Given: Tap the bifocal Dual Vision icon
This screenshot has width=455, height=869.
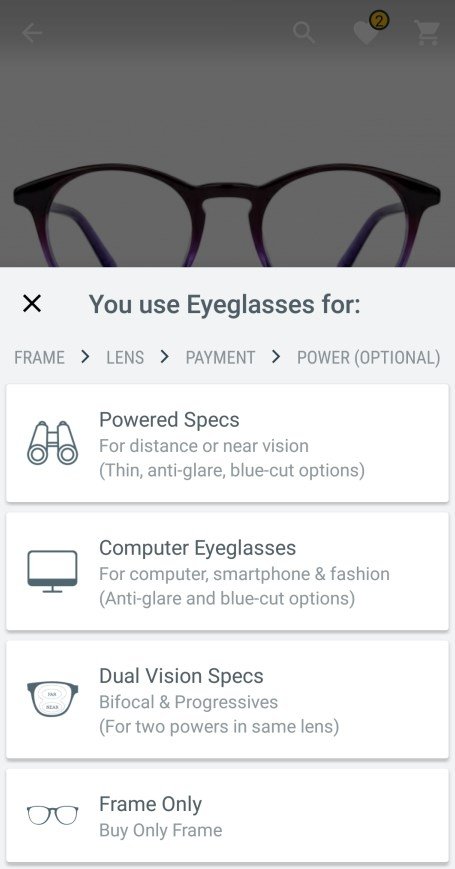Looking at the screenshot, I should [53, 699].
